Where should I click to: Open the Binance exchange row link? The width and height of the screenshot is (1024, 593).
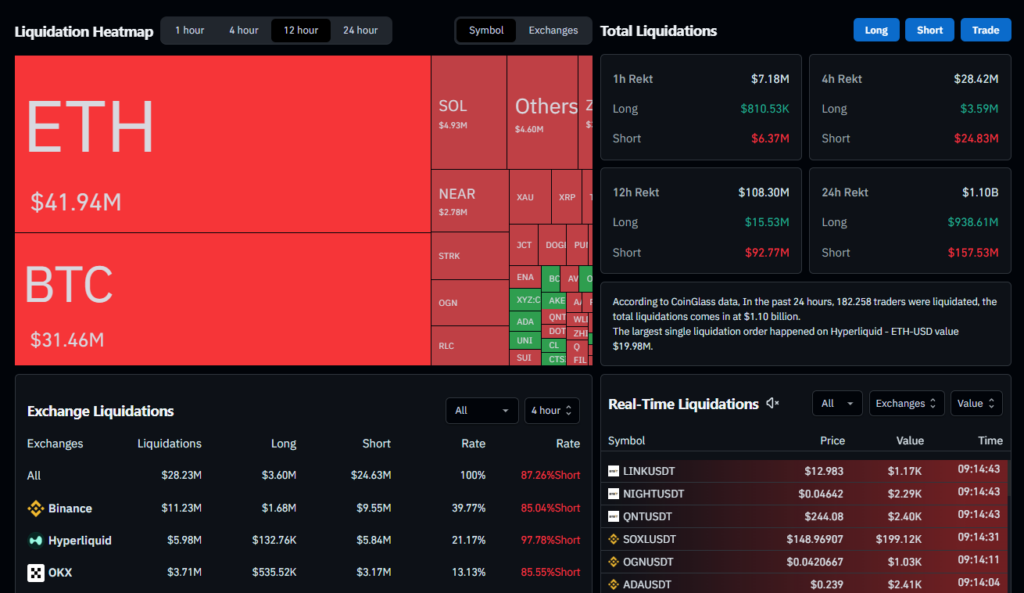70,508
